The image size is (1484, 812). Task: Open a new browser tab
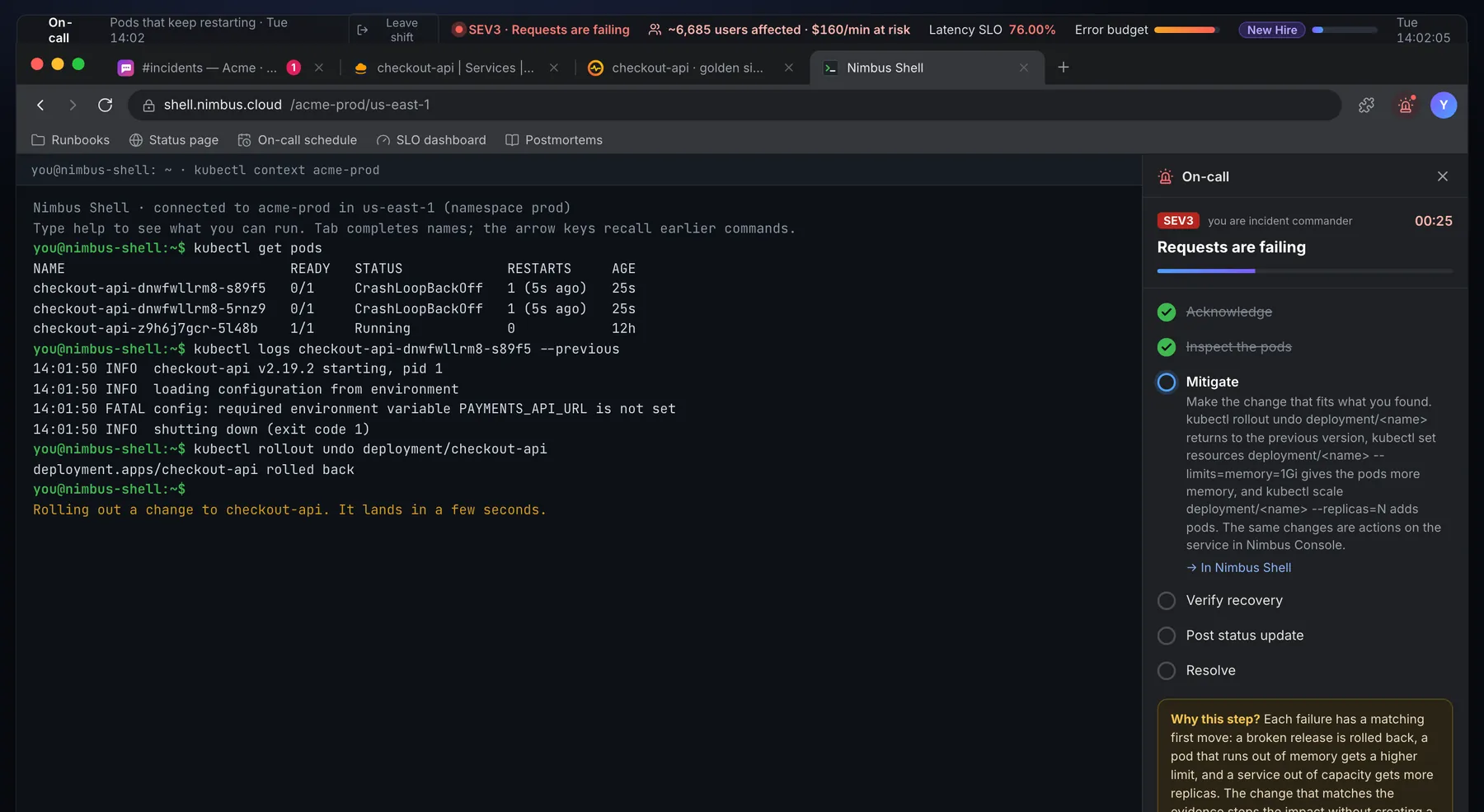[x=1064, y=68]
